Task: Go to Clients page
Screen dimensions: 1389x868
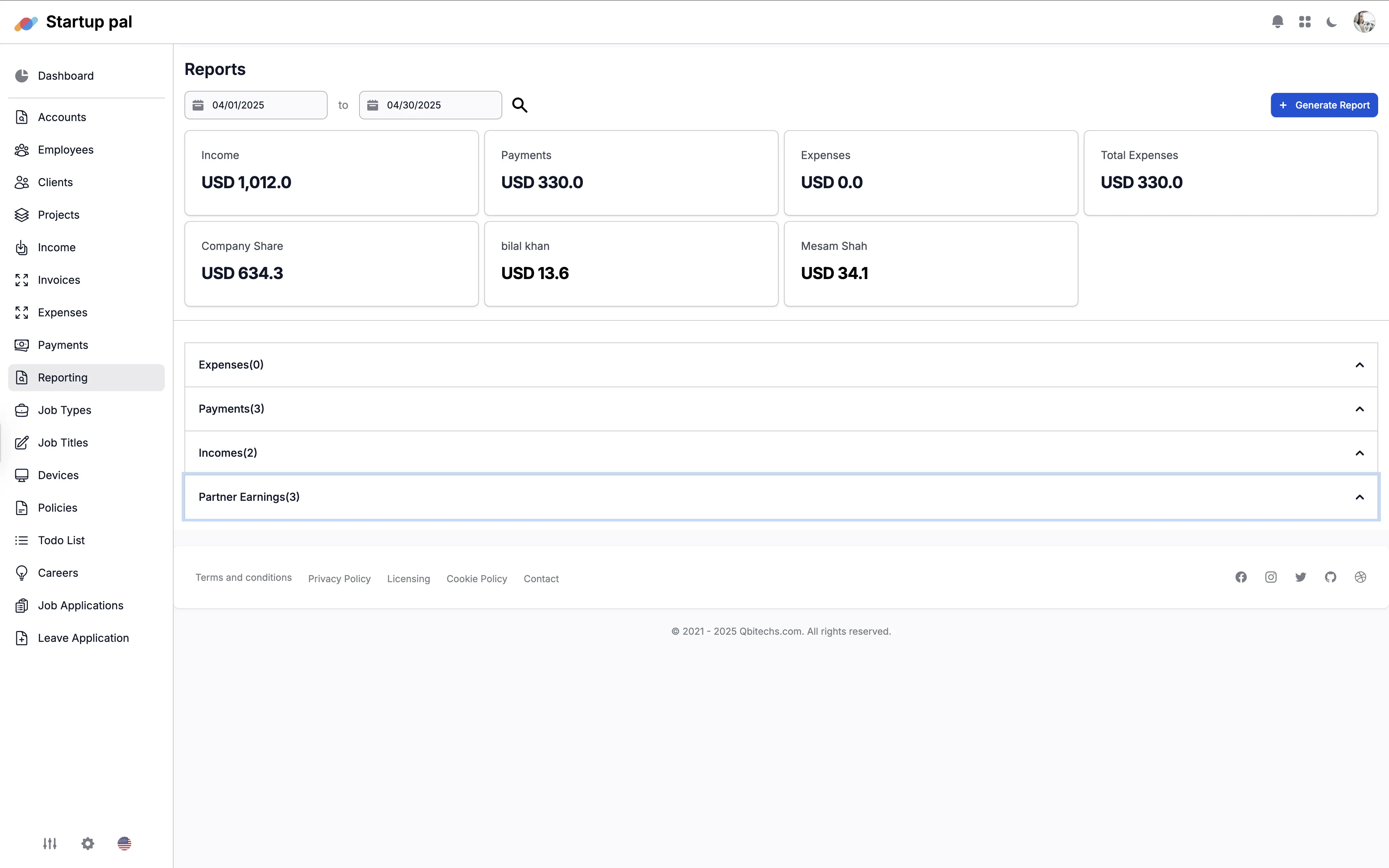Action: (86, 182)
